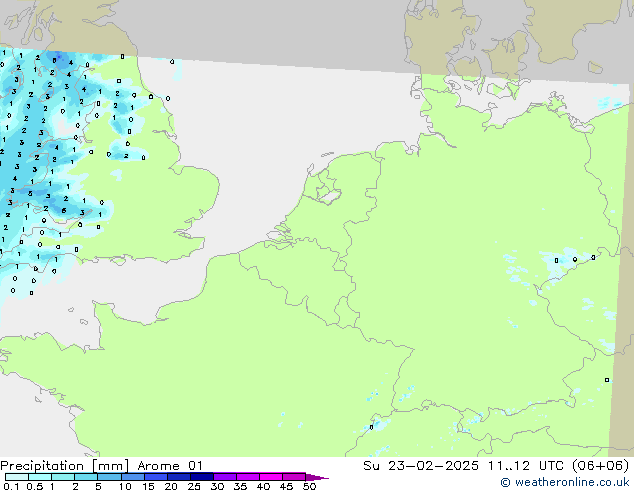Click the 0.1–0.5 mm legend color swatch
The image size is (634, 490).
[17, 477]
